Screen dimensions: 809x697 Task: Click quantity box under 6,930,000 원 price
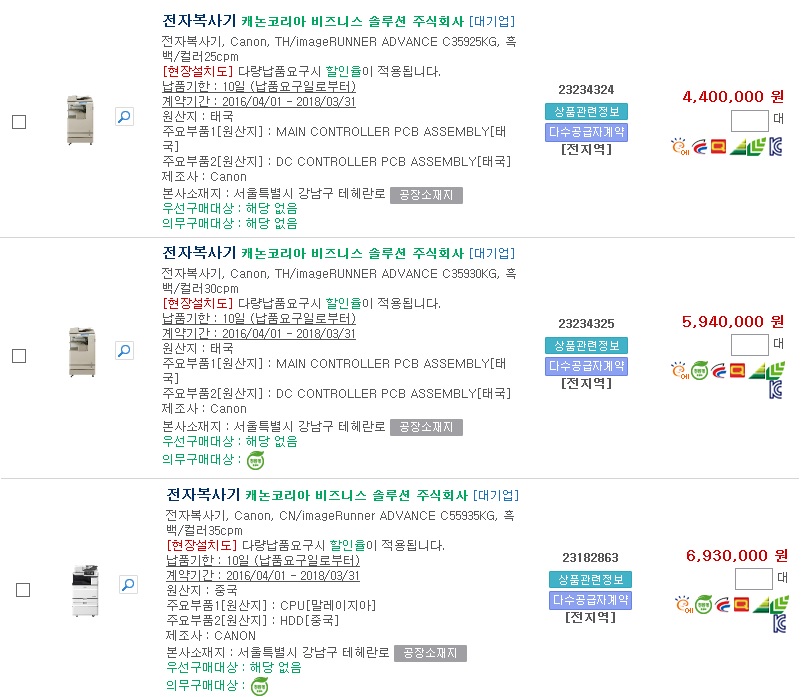tap(753, 579)
